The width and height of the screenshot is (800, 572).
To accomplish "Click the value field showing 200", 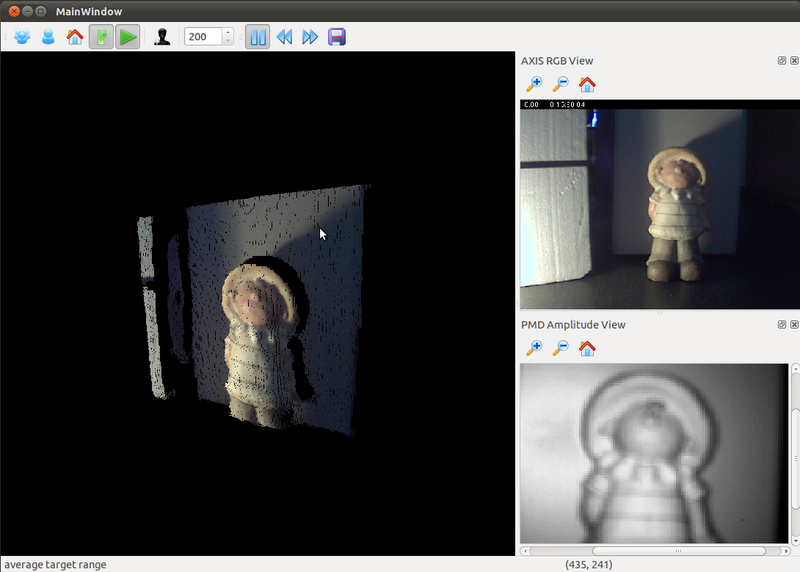I will pos(203,37).
